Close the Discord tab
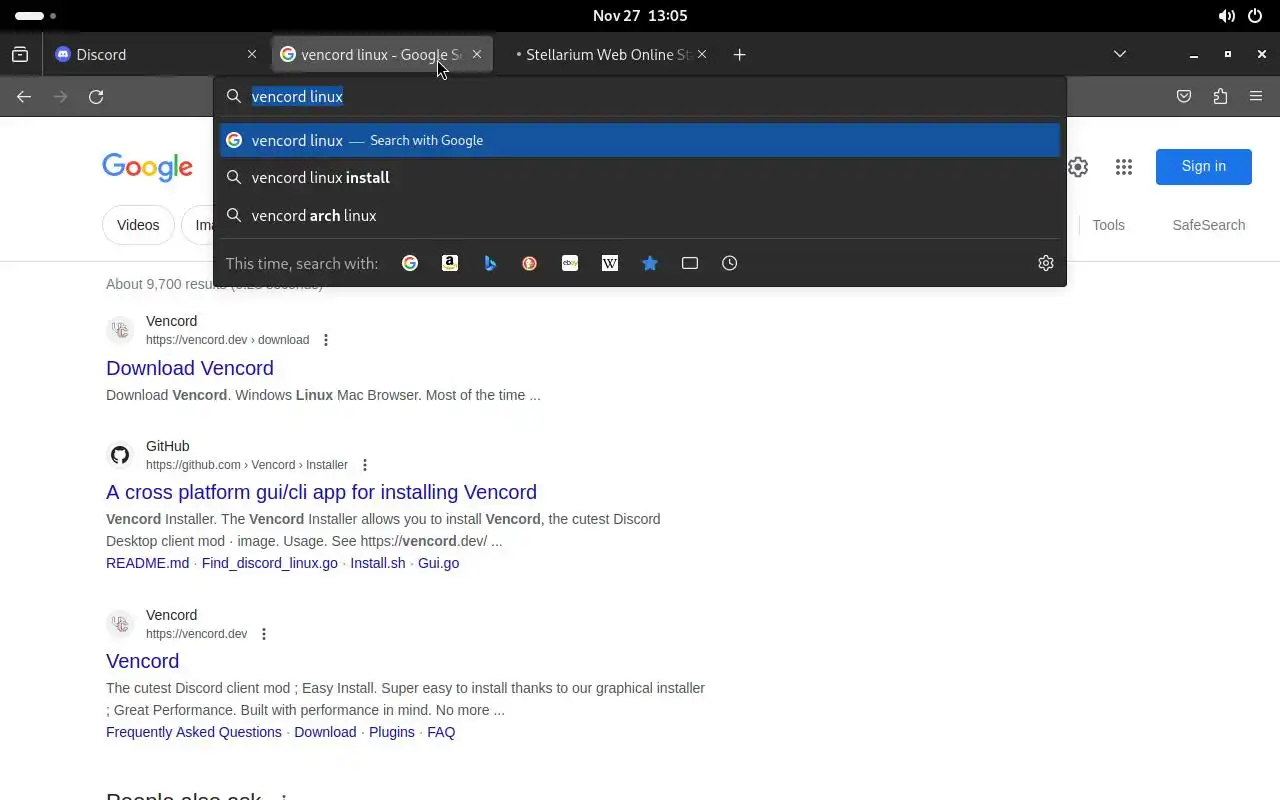Screen dimensions: 1280x800 [252, 55]
